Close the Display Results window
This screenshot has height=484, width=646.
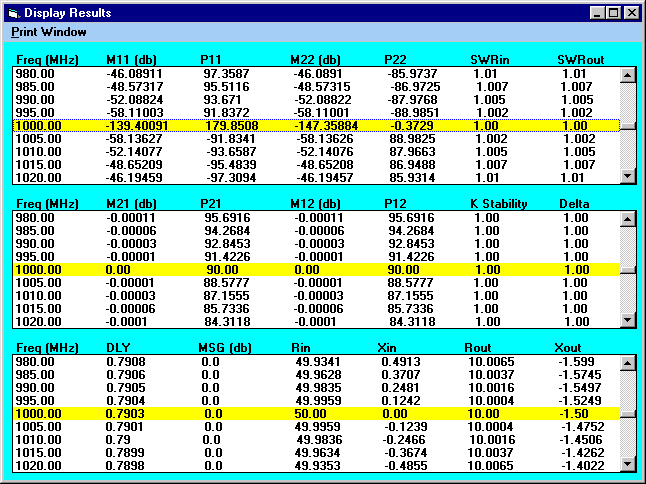(x=630, y=13)
